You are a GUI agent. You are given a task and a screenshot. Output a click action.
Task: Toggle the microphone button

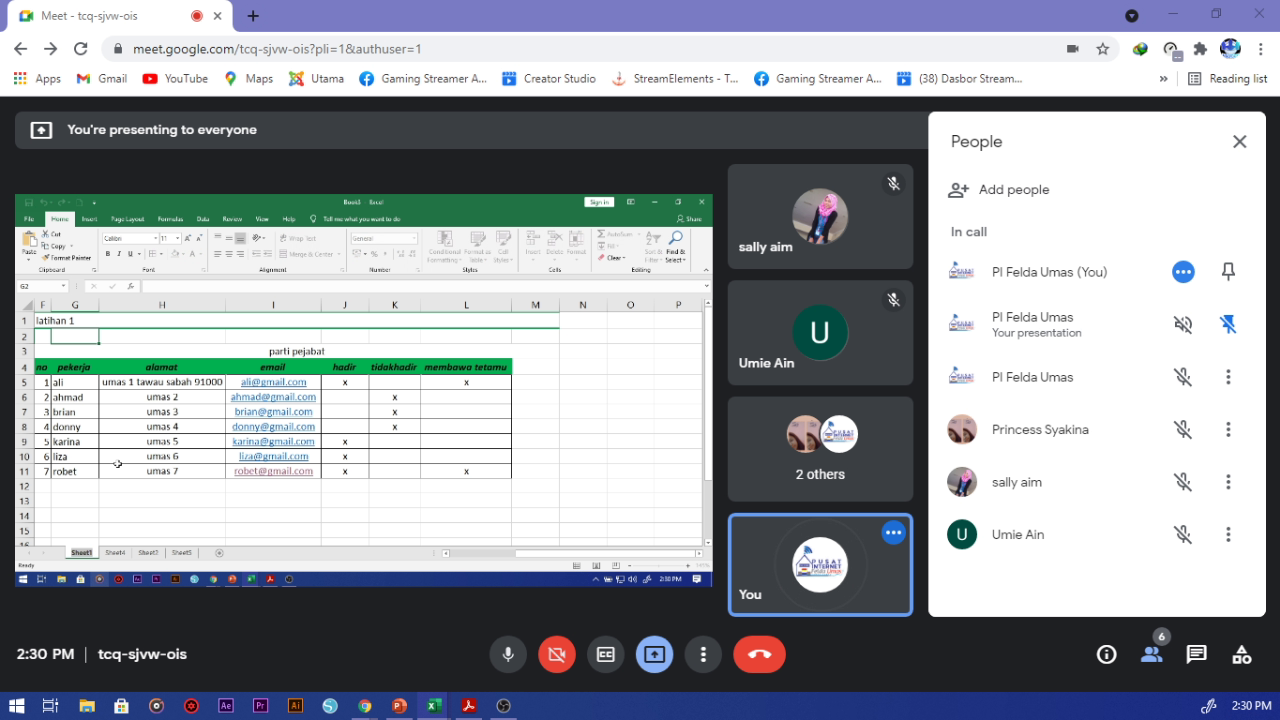click(x=508, y=654)
